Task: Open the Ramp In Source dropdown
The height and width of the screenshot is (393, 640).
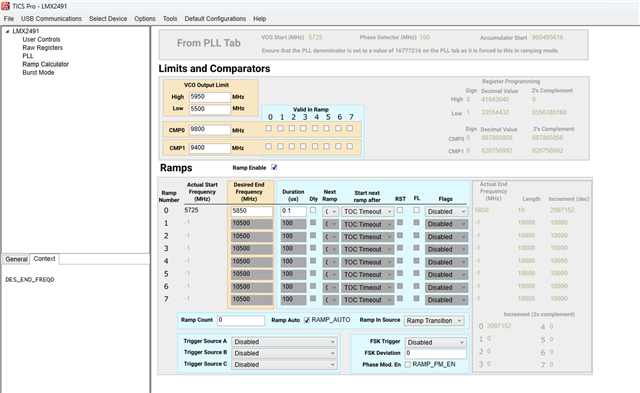Action: [434, 321]
